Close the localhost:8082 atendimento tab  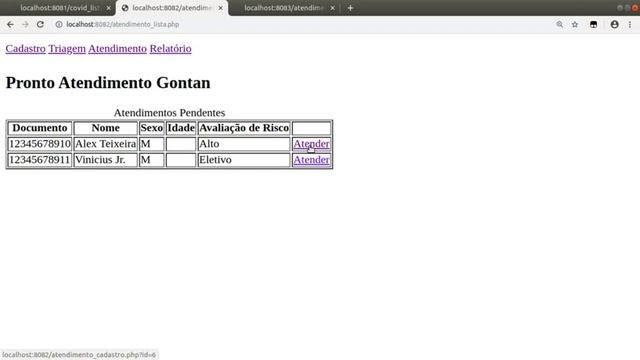click(x=220, y=8)
